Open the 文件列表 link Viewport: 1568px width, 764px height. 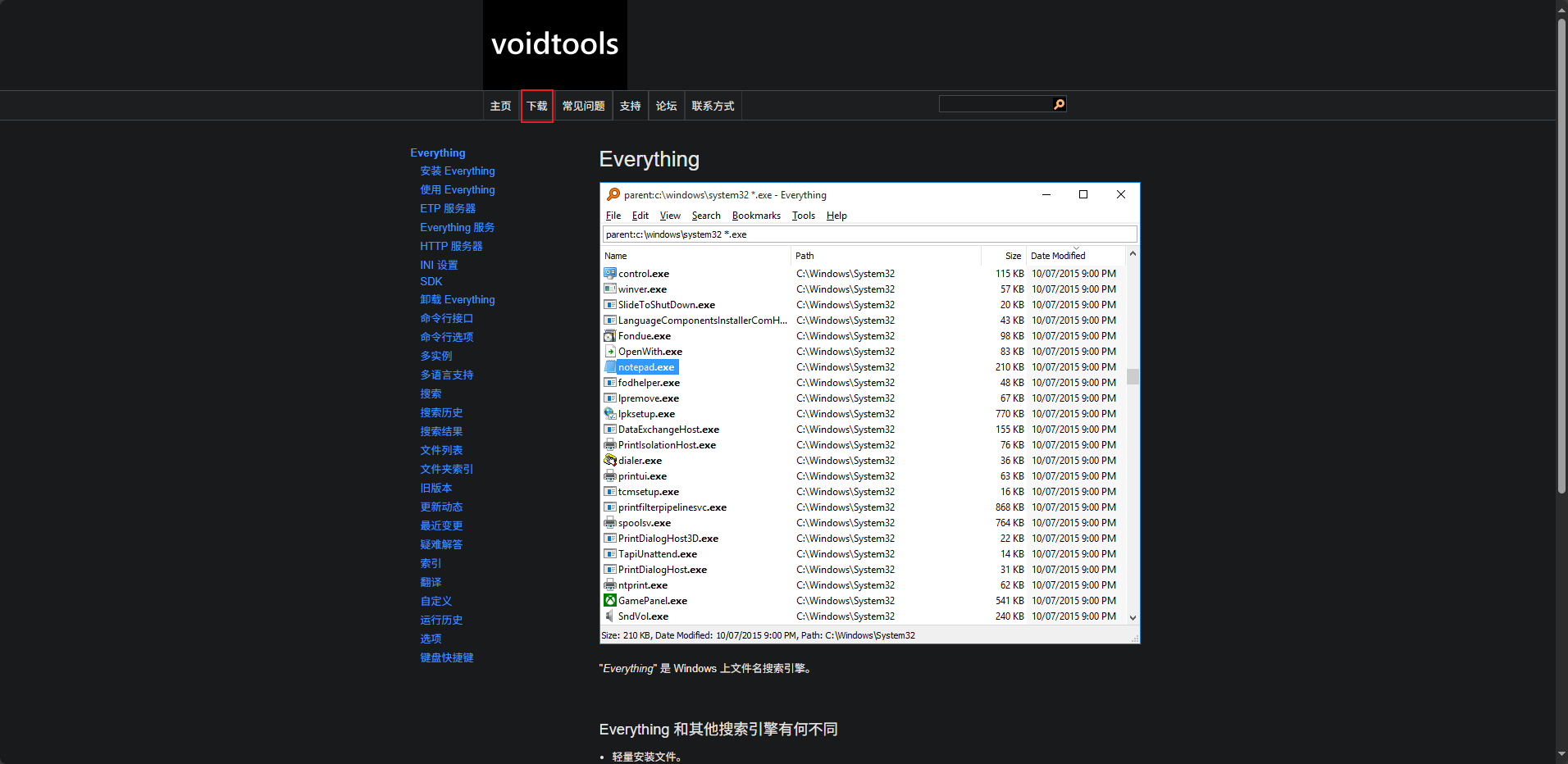coord(441,450)
